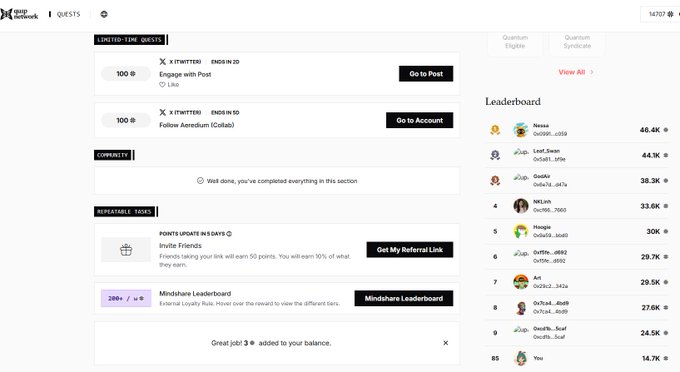Click the 29.5K score for Art
The height and width of the screenshot is (372, 680).
pos(650,282)
